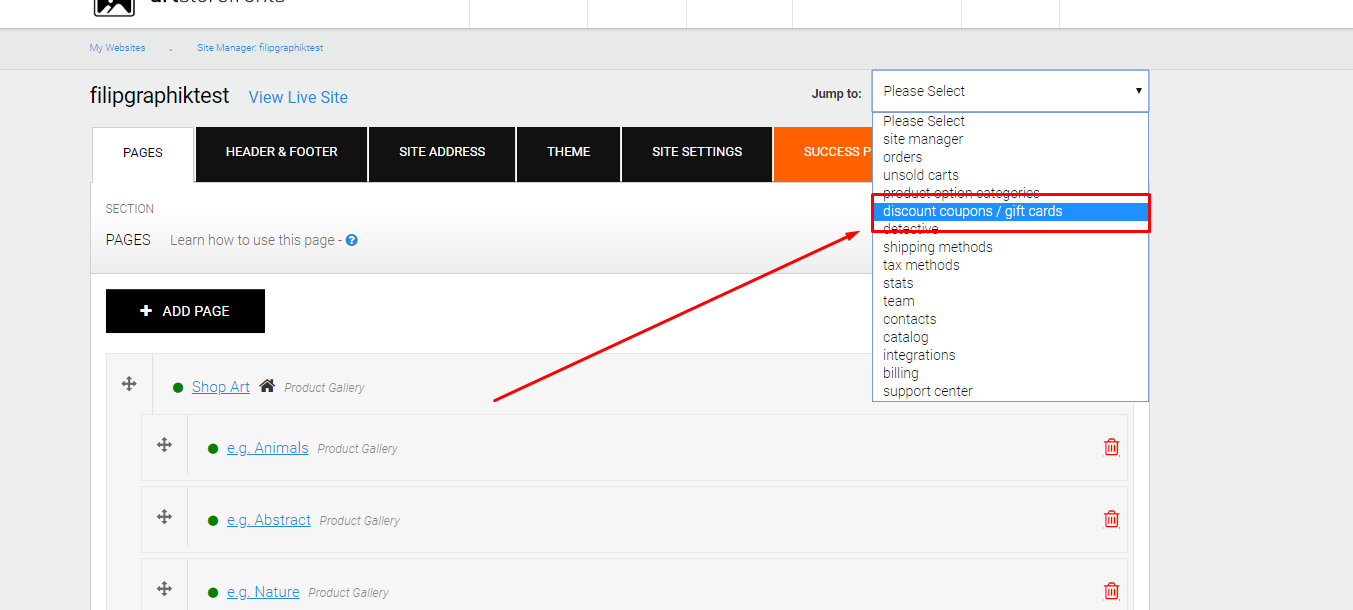Open the Jump to dropdown
This screenshot has height=610, width=1353.
[1010, 91]
